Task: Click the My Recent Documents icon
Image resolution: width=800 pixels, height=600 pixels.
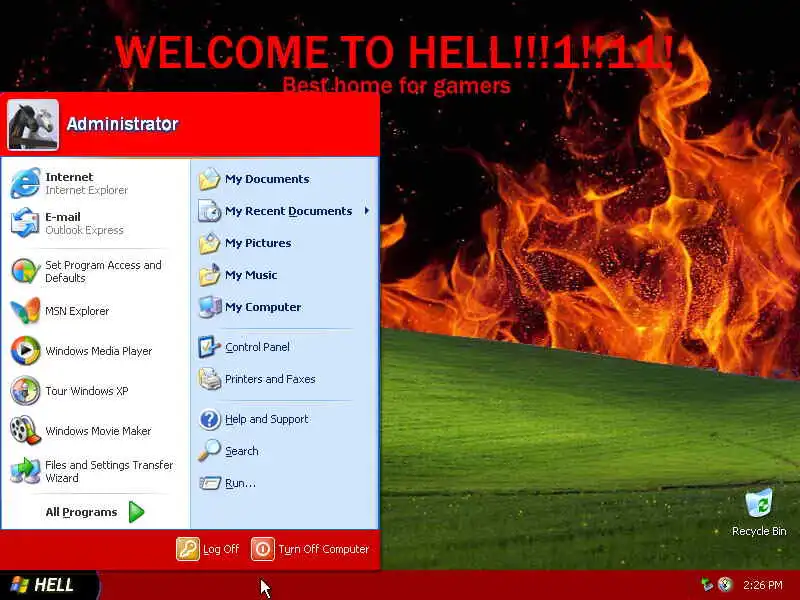Action: 209,211
